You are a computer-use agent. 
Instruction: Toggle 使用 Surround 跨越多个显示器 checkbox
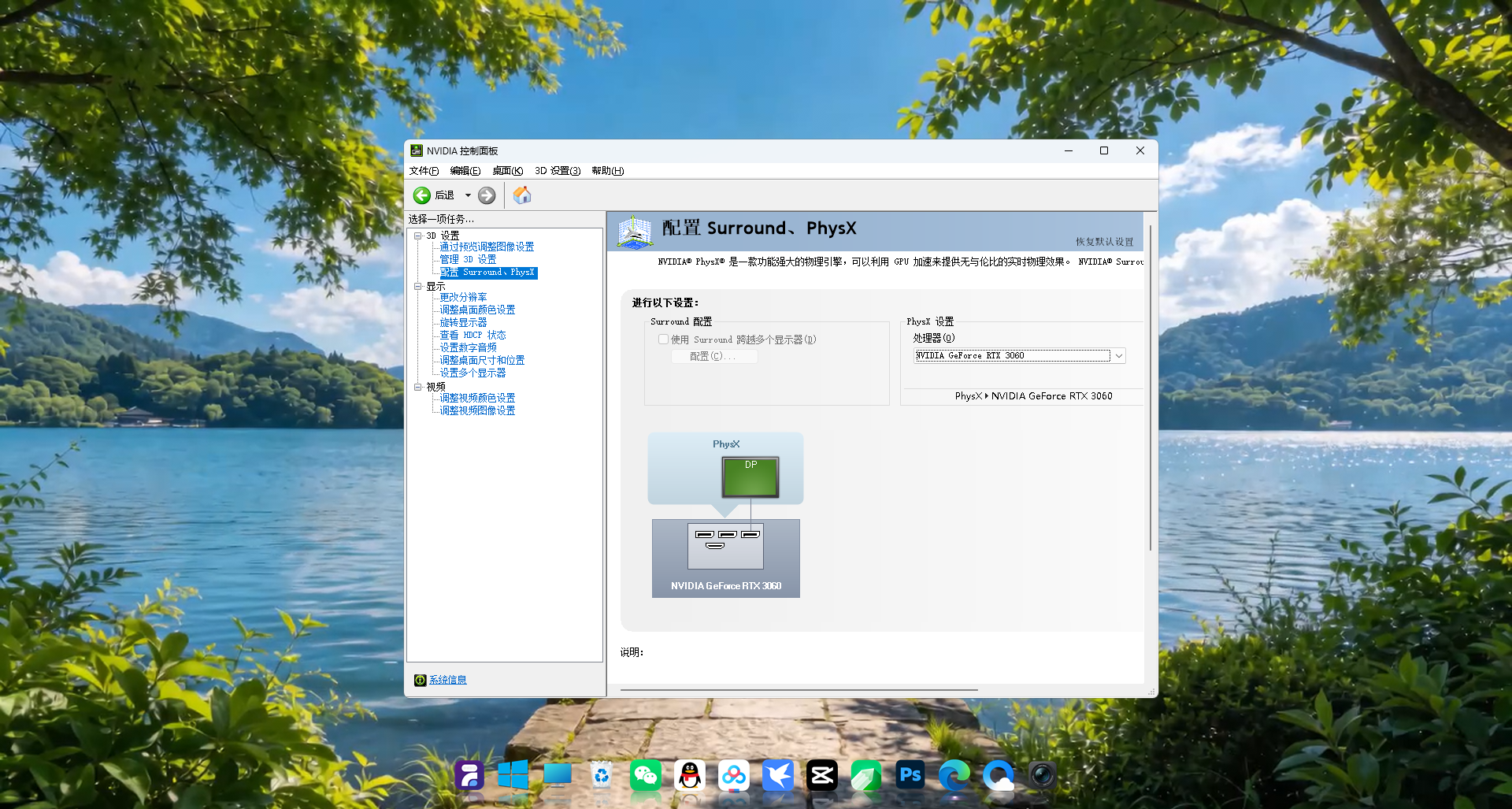pyautogui.click(x=663, y=340)
